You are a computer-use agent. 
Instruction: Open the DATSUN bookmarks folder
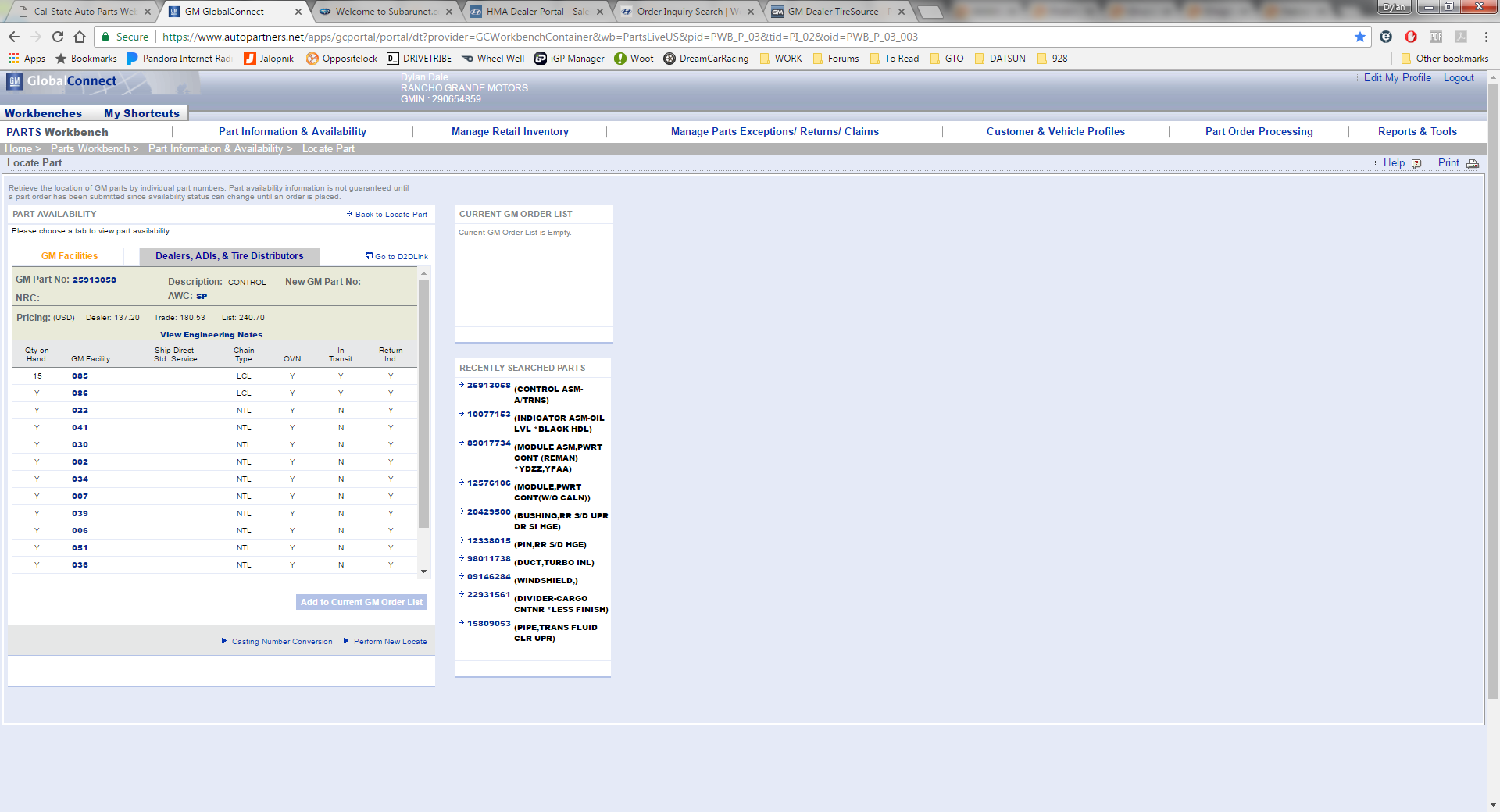[999, 59]
